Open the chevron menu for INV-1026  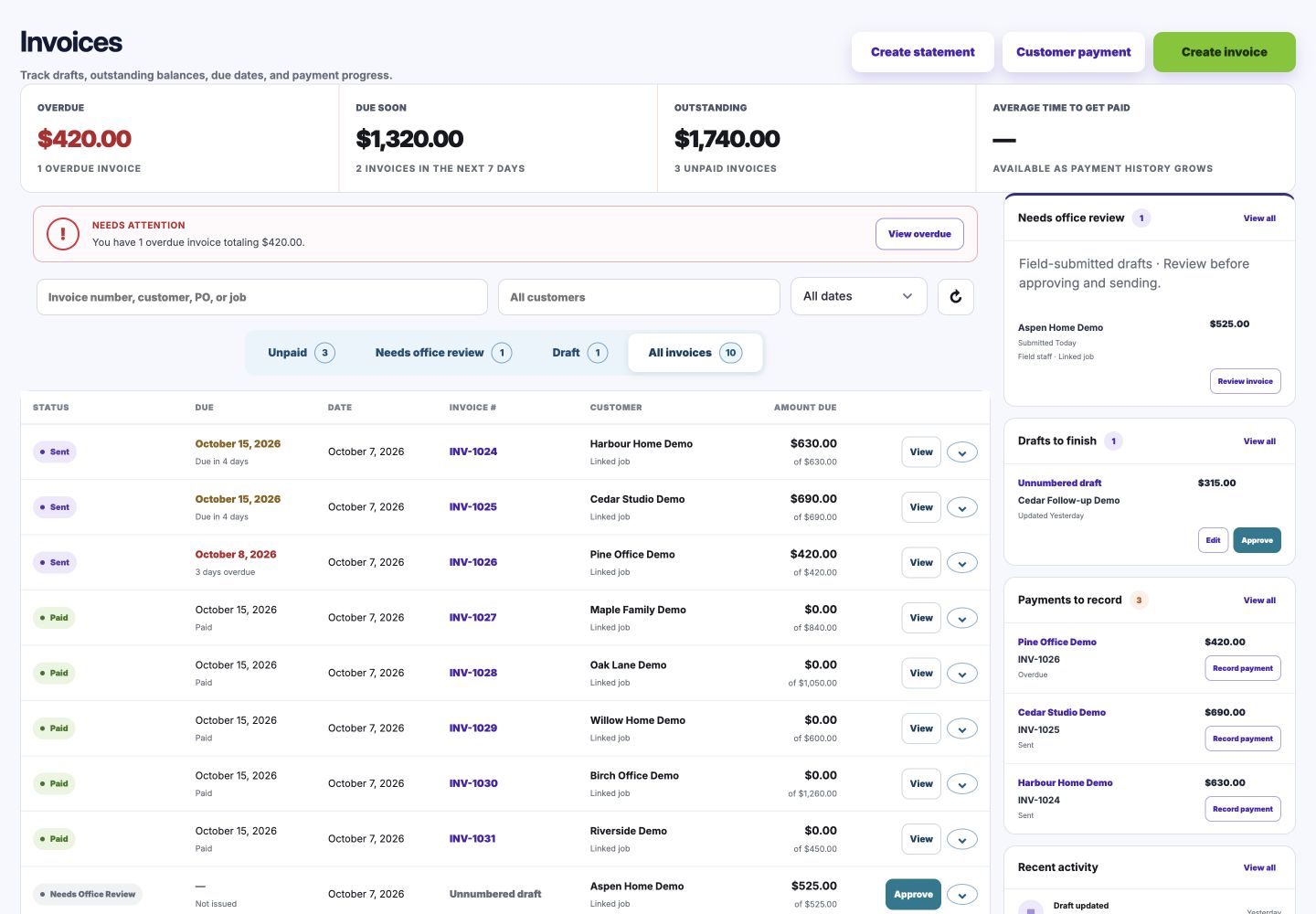(962, 563)
